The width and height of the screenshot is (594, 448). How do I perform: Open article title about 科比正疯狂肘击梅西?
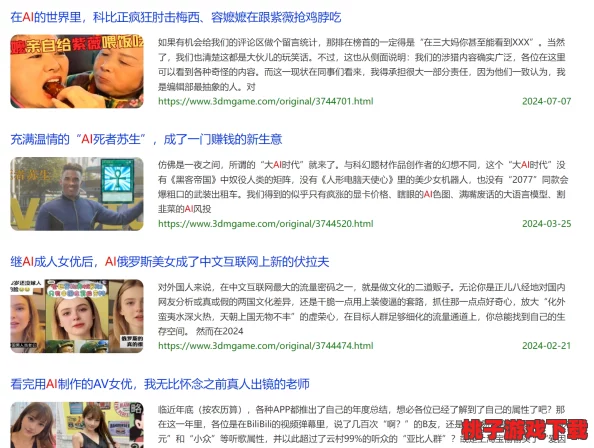pyautogui.click(x=176, y=17)
